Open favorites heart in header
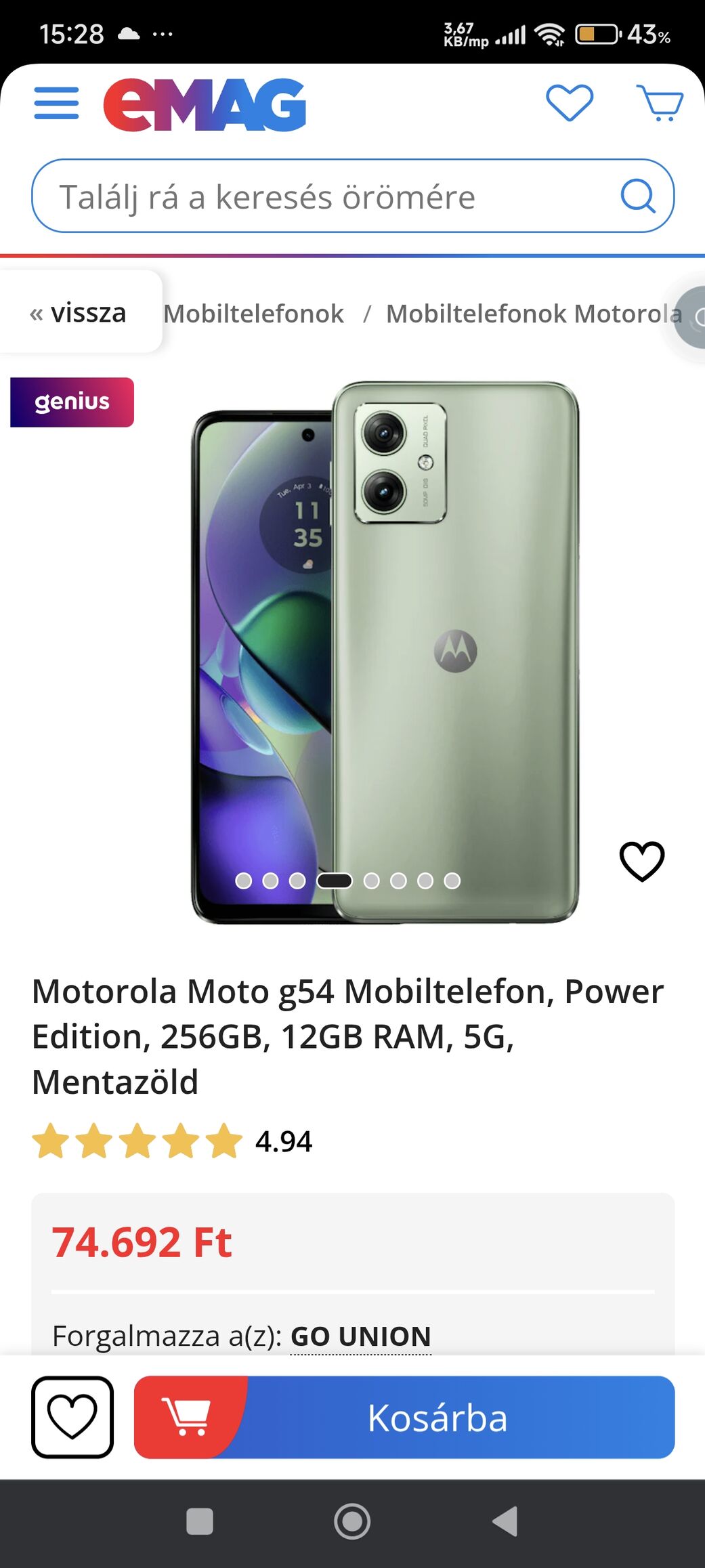The width and height of the screenshot is (705, 1568). tap(570, 103)
